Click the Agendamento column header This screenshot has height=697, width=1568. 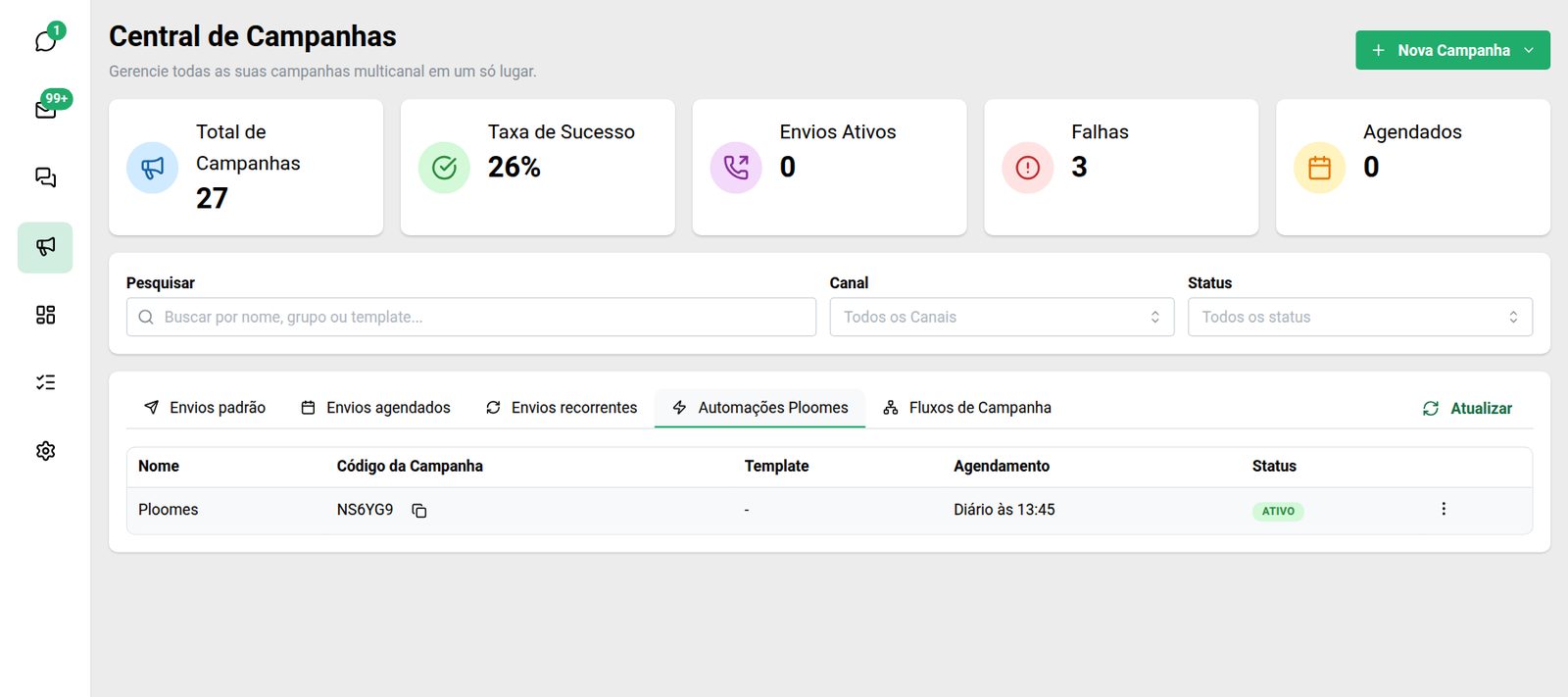[1002, 467]
